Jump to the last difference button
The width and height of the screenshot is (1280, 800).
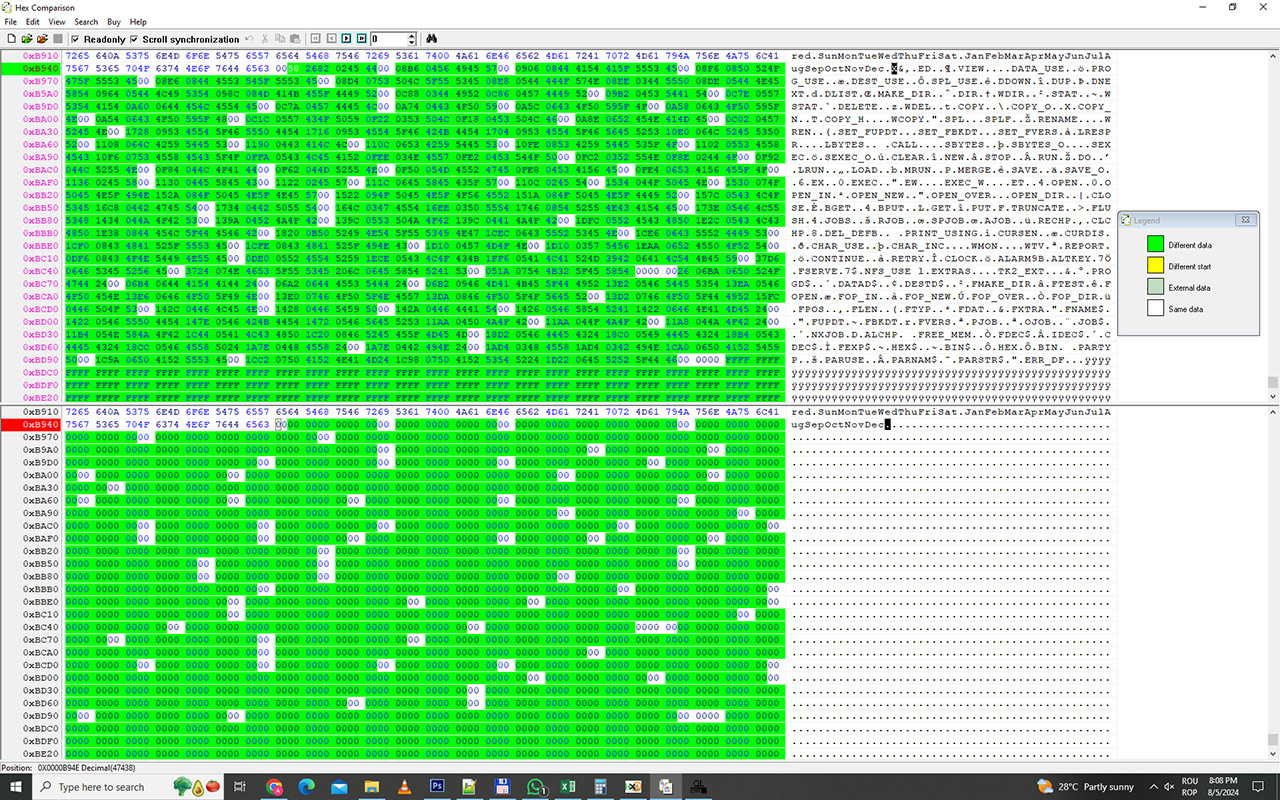pyautogui.click(x=361, y=39)
